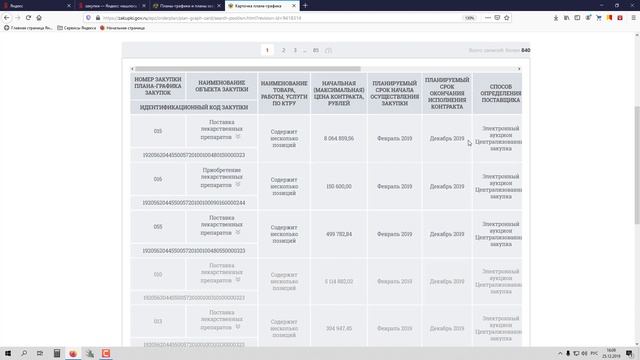Click the browser forward arrow
640x360 pixels.
tap(17, 18)
